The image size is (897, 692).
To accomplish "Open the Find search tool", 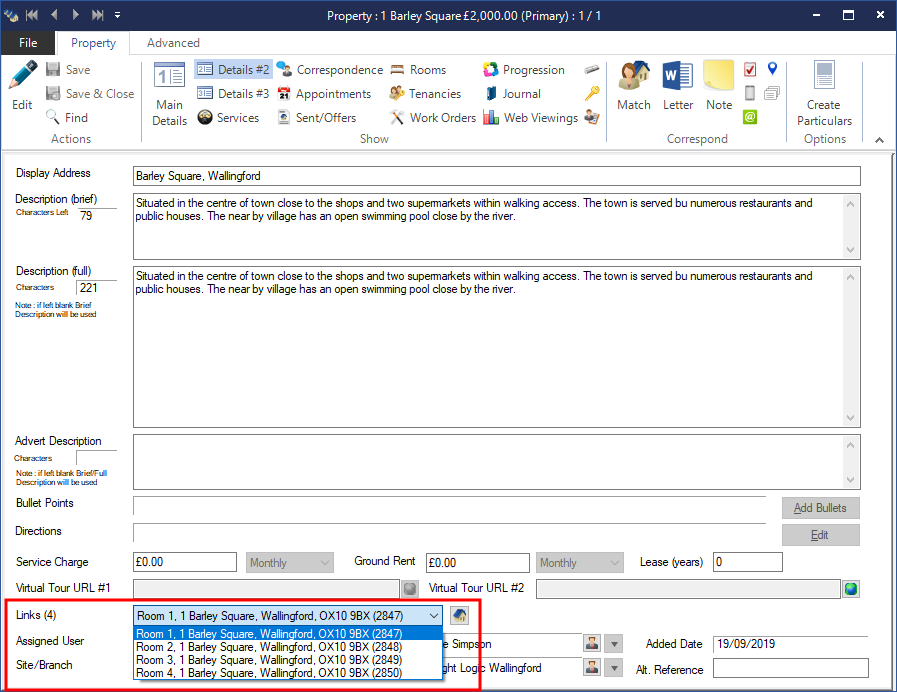I will tap(67, 118).
